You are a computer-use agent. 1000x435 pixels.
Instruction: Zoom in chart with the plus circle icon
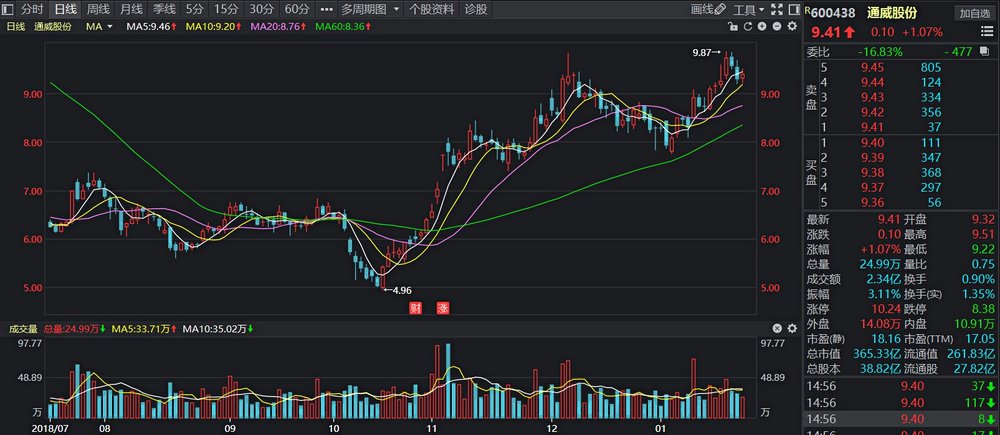(x=762, y=26)
